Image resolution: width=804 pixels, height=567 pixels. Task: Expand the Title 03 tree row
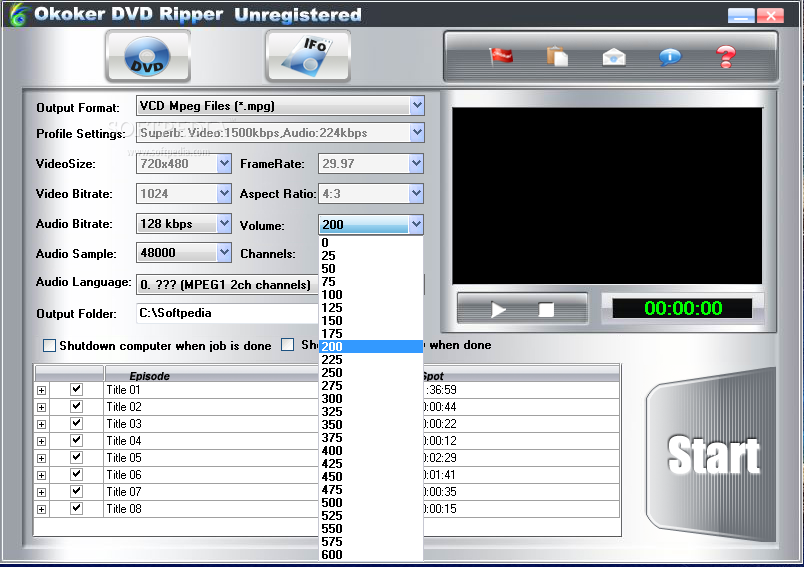(x=42, y=424)
